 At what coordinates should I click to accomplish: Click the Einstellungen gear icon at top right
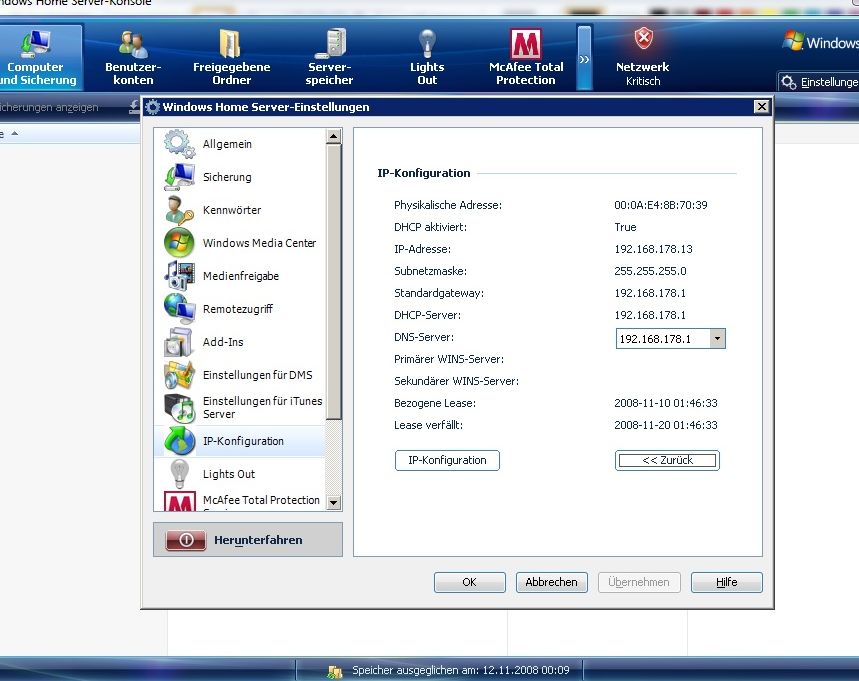788,83
